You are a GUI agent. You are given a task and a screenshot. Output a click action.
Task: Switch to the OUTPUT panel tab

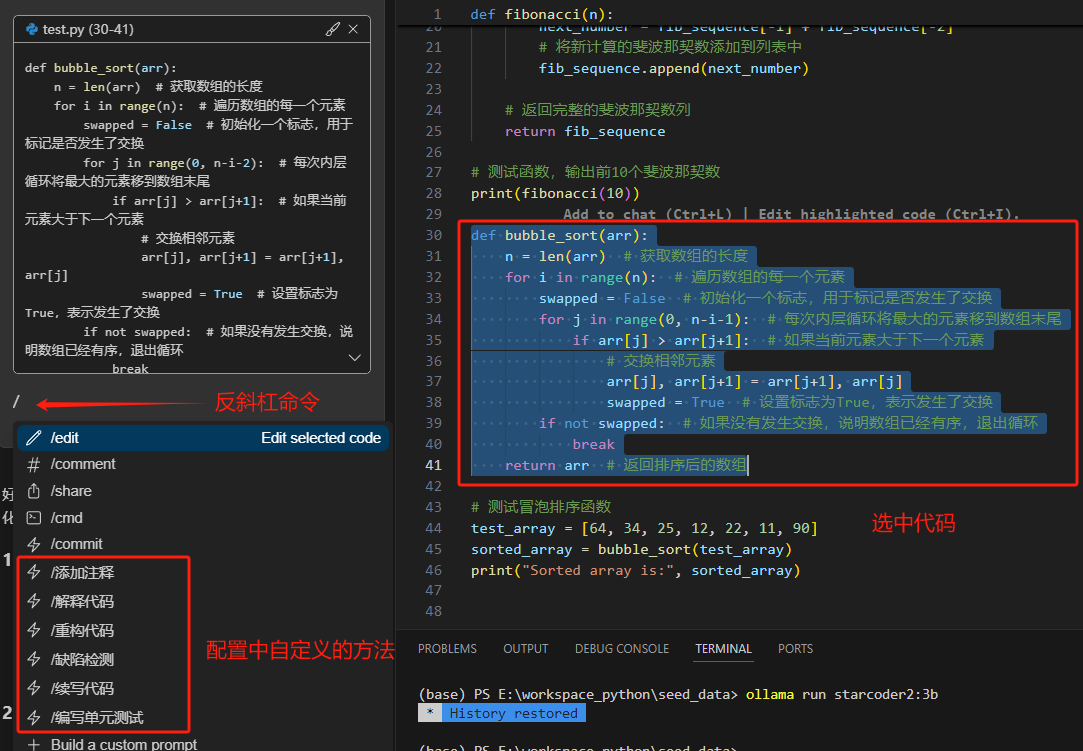click(526, 649)
